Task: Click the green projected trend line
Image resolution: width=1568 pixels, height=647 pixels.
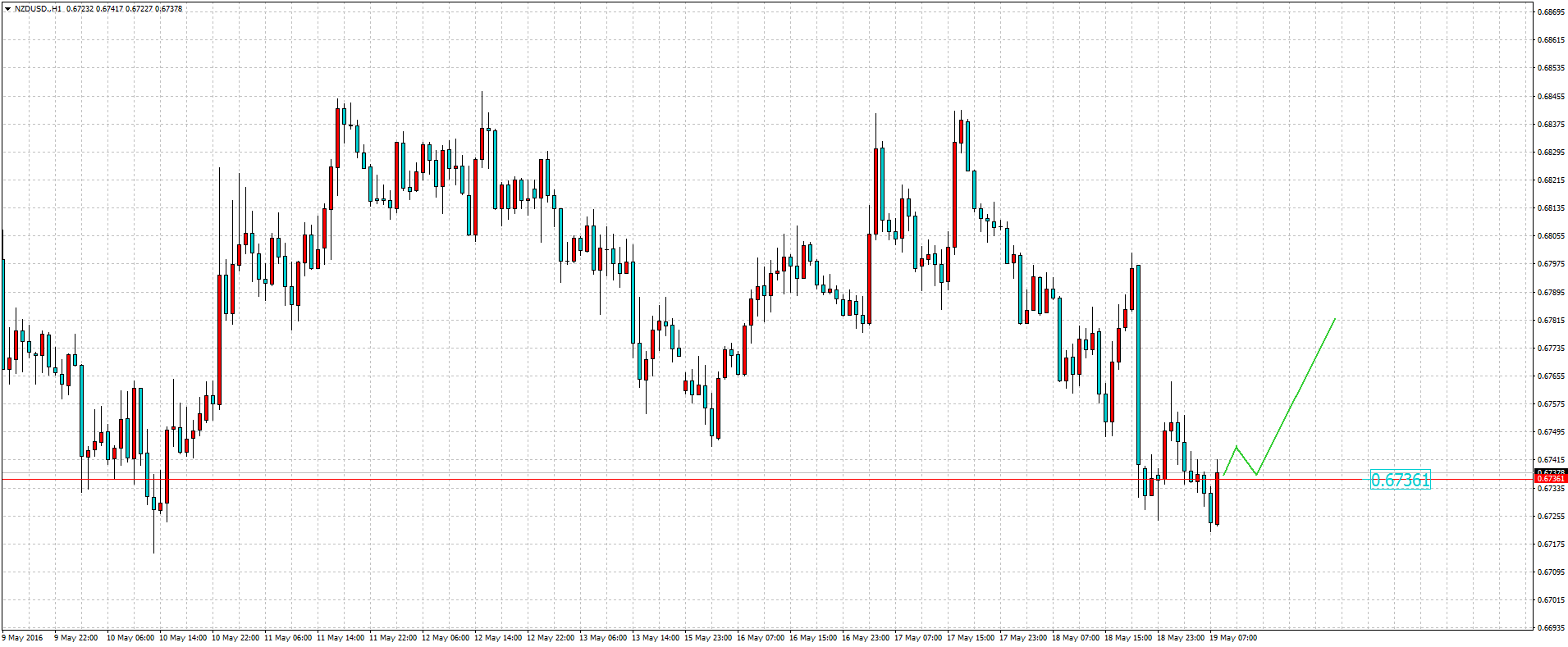Action: click(x=1296, y=395)
